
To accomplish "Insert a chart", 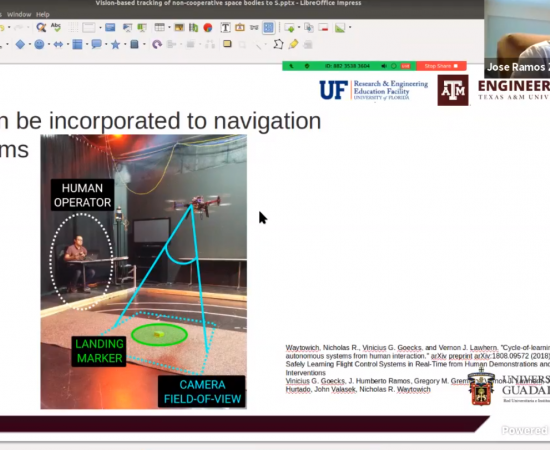I will coord(208,28).
